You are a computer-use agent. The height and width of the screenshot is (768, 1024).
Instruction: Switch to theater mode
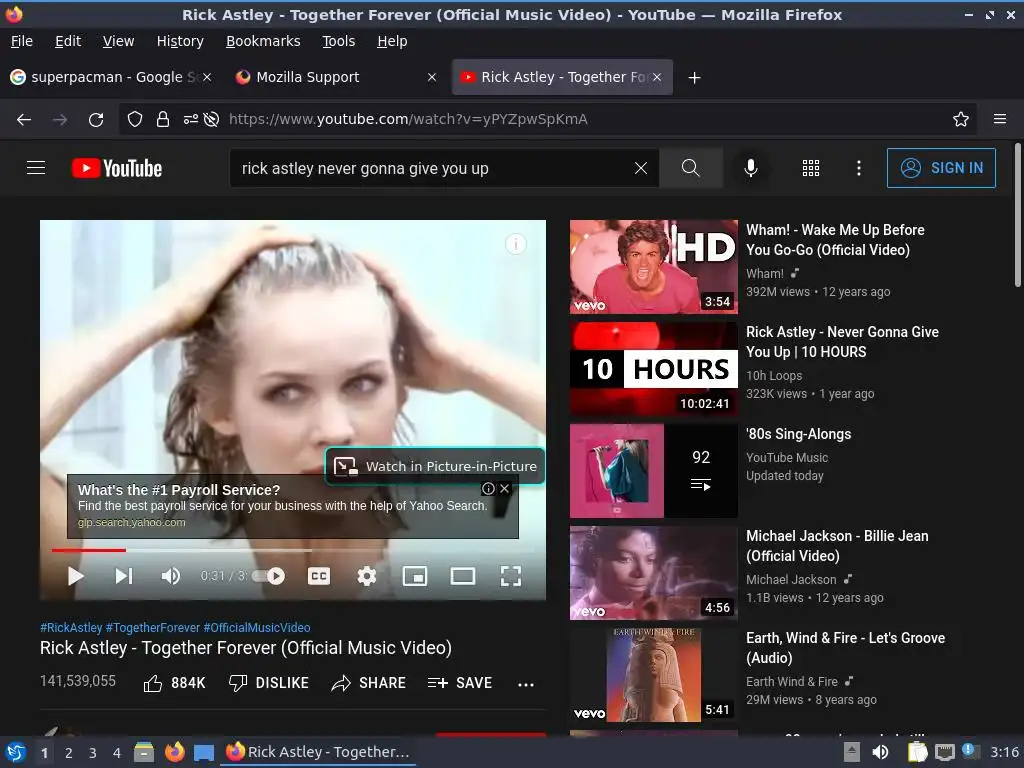click(x=463, y=576)
